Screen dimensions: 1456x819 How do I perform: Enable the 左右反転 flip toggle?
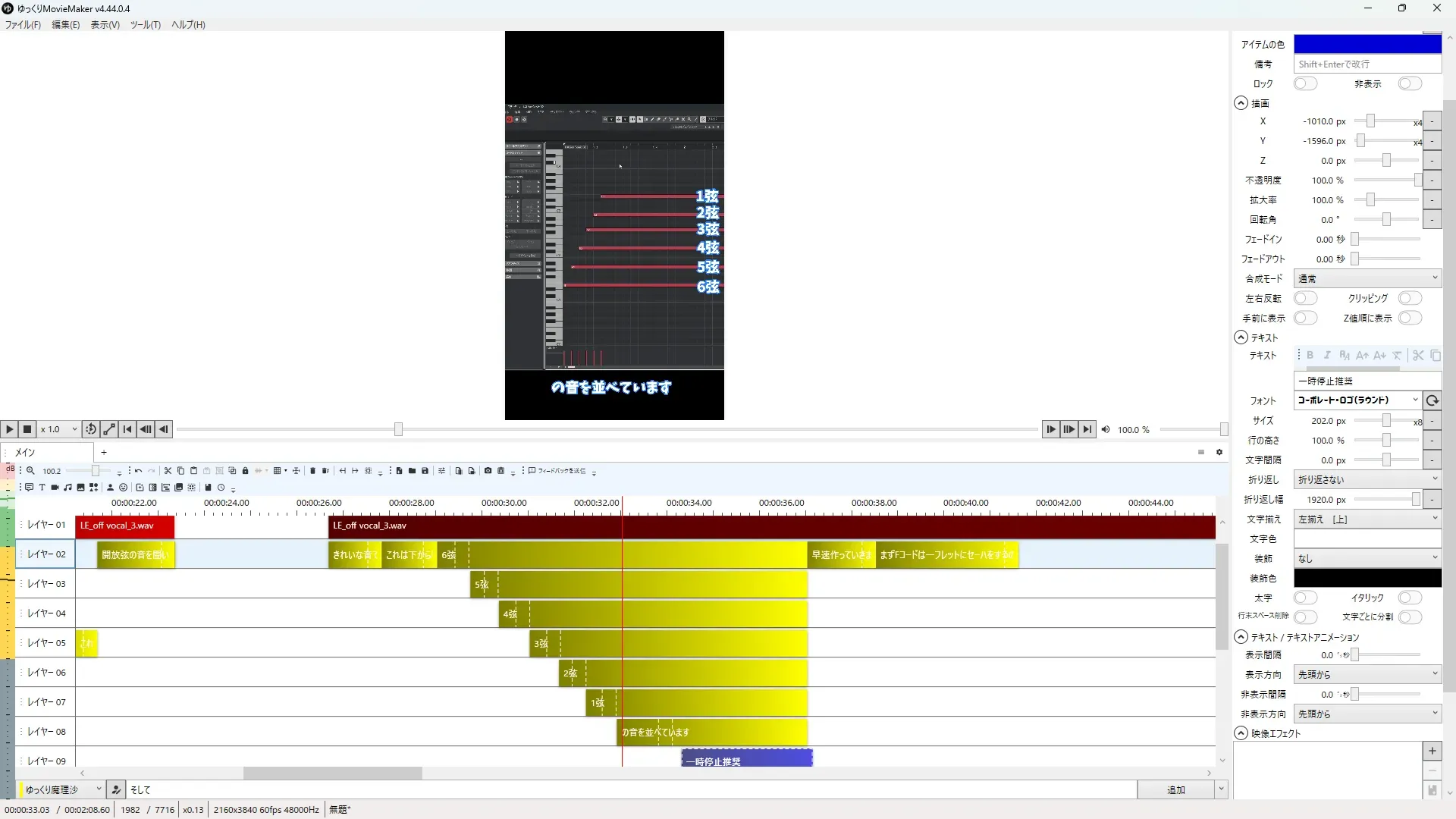coord(1304,298)
